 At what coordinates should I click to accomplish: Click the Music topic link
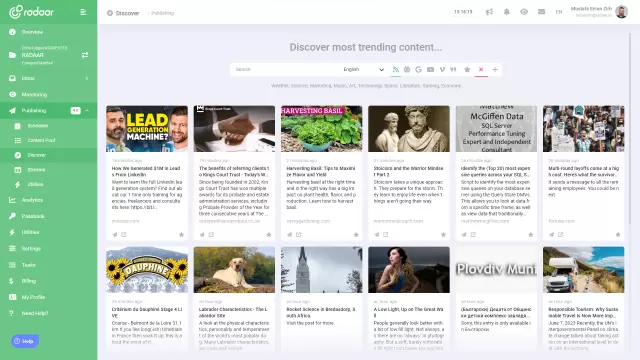(x=340, y=86)
